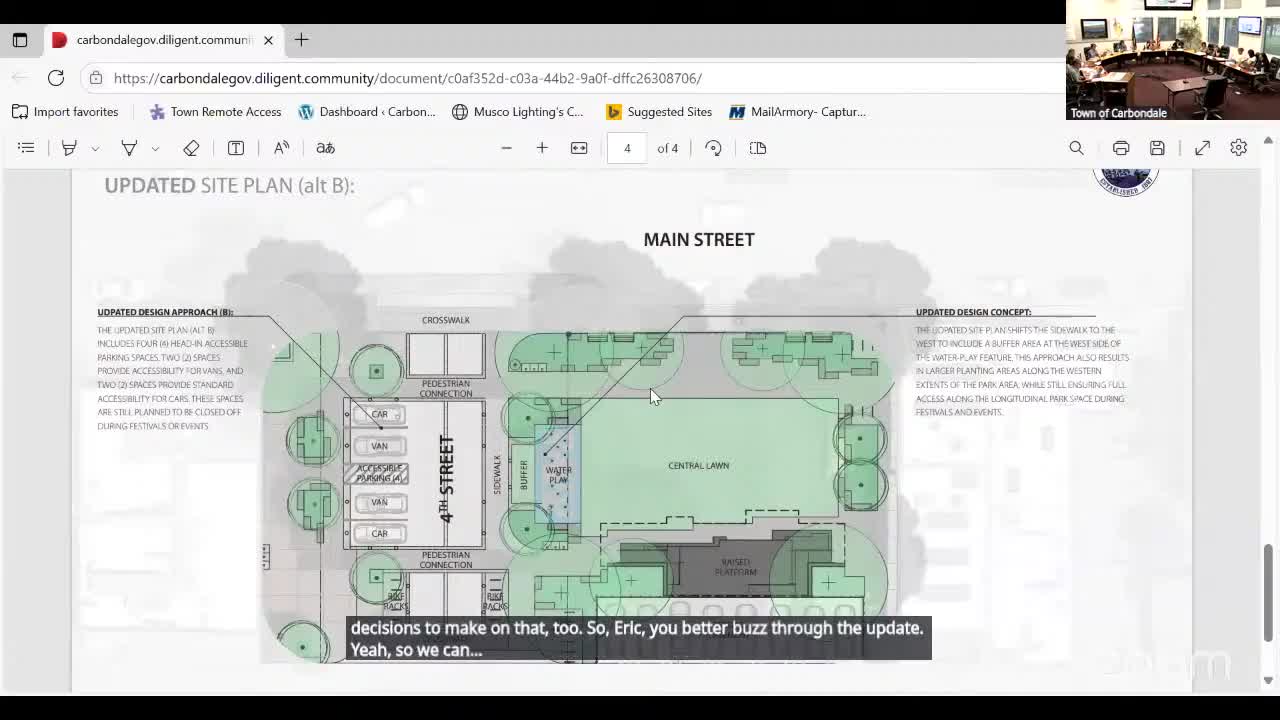
Task: Click the Town of Carbondale video thumbnail
Action: [x=1172, y=60]
